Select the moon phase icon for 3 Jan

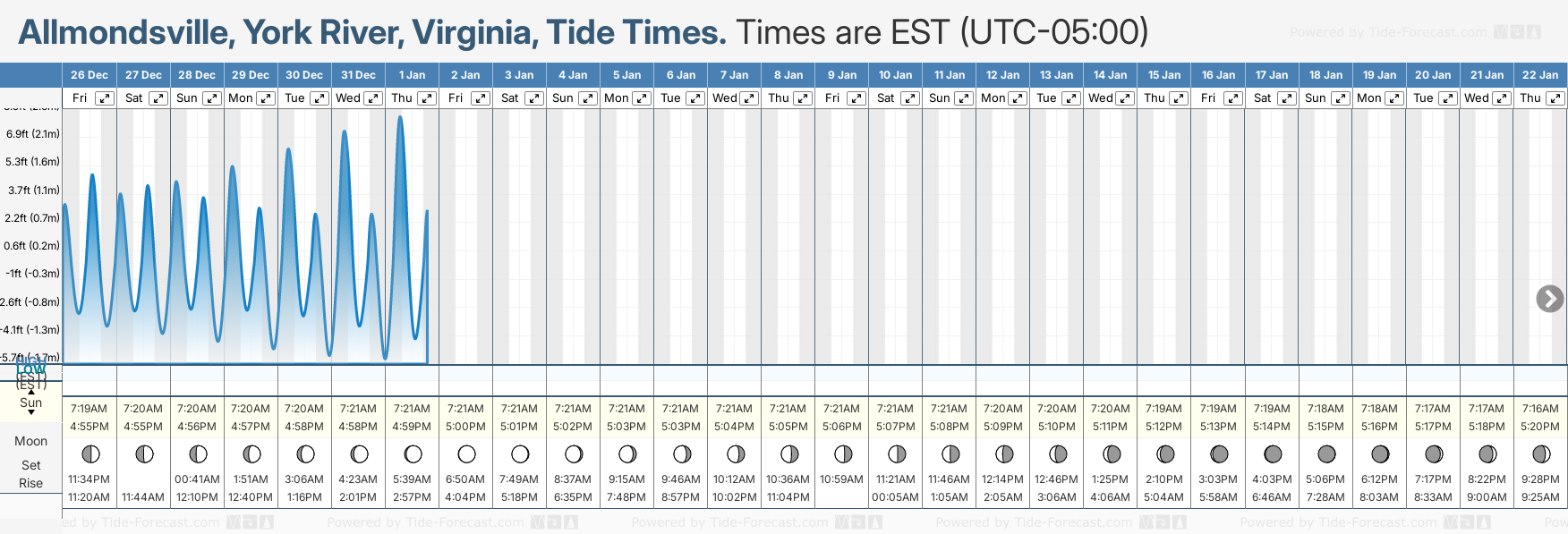[x=520, y=454]
